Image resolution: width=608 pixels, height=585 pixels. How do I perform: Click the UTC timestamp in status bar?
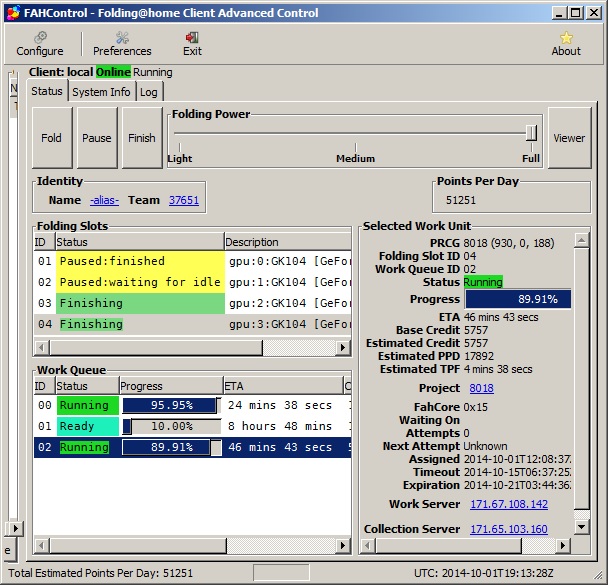484,573
